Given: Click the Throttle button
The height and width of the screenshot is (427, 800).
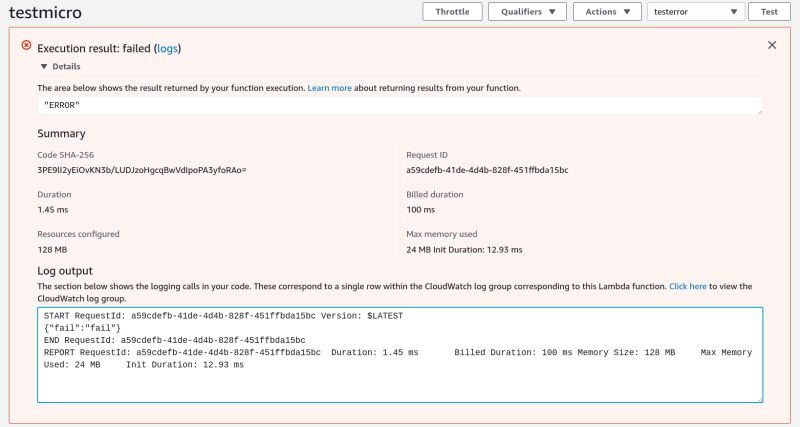Looking at the screenshot, I should [x=452, y=12].
